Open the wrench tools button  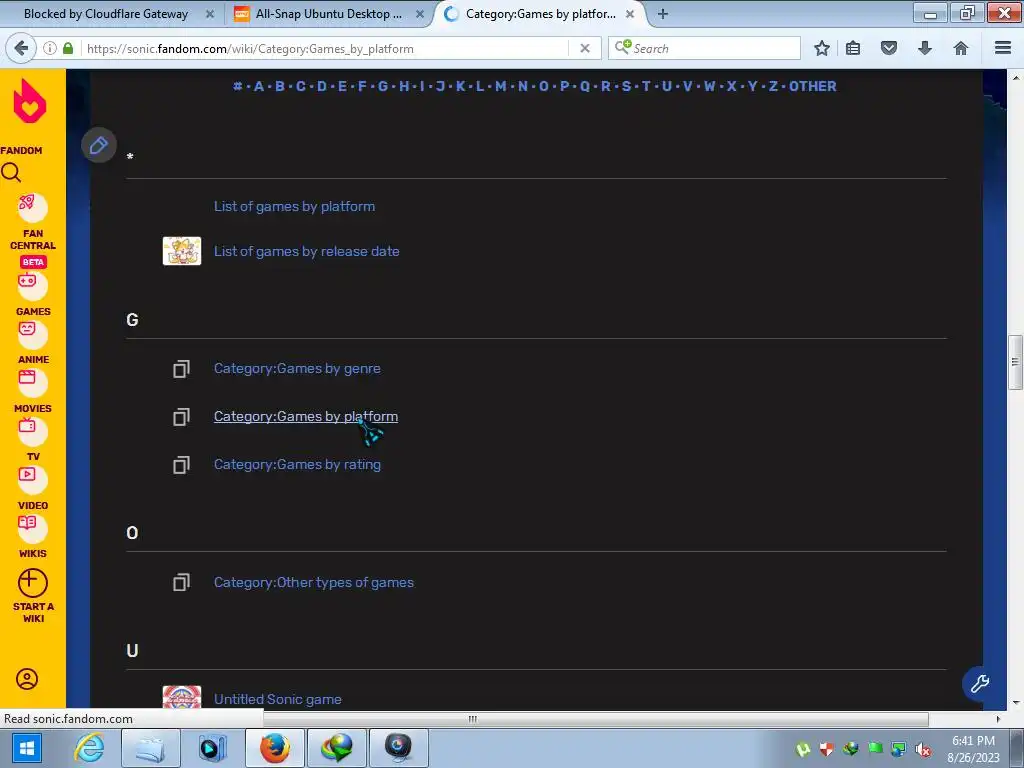tap(979, 683)
